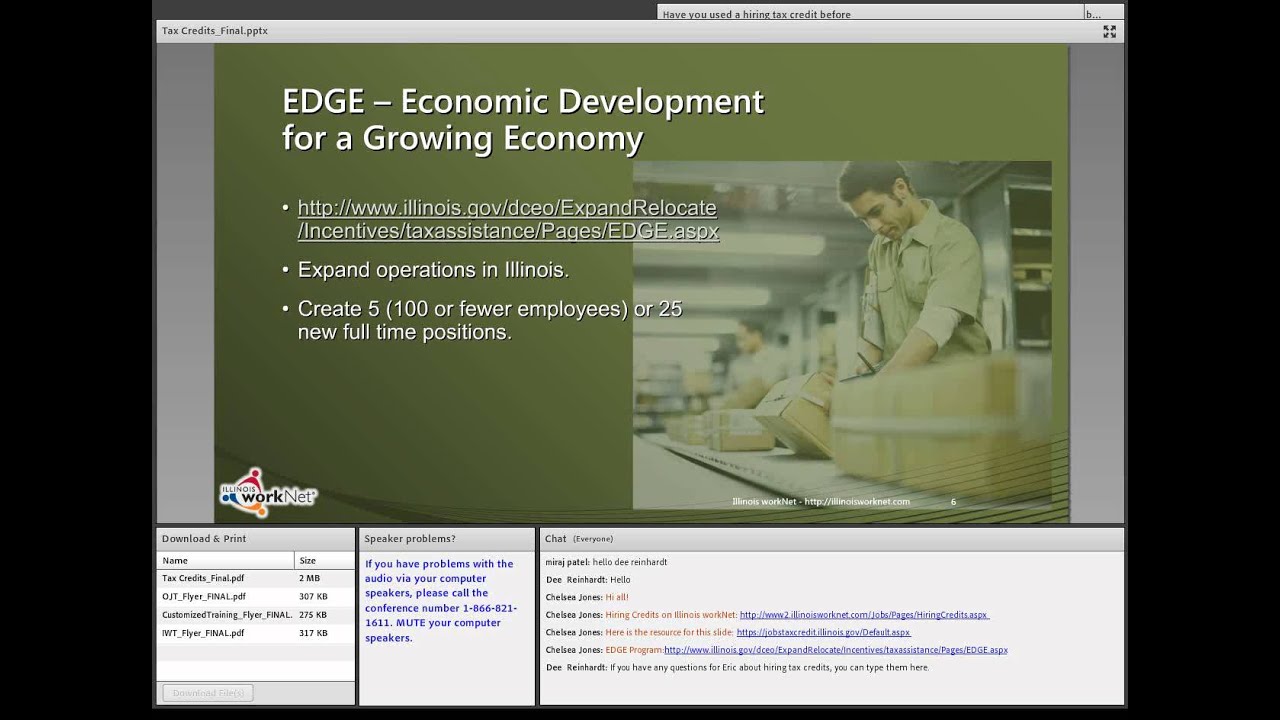
Task: Sort files by the Size column header
Action: 324,560
